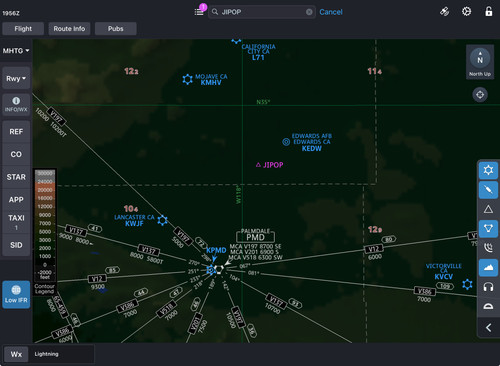Cancel the search

click(331, 12)
